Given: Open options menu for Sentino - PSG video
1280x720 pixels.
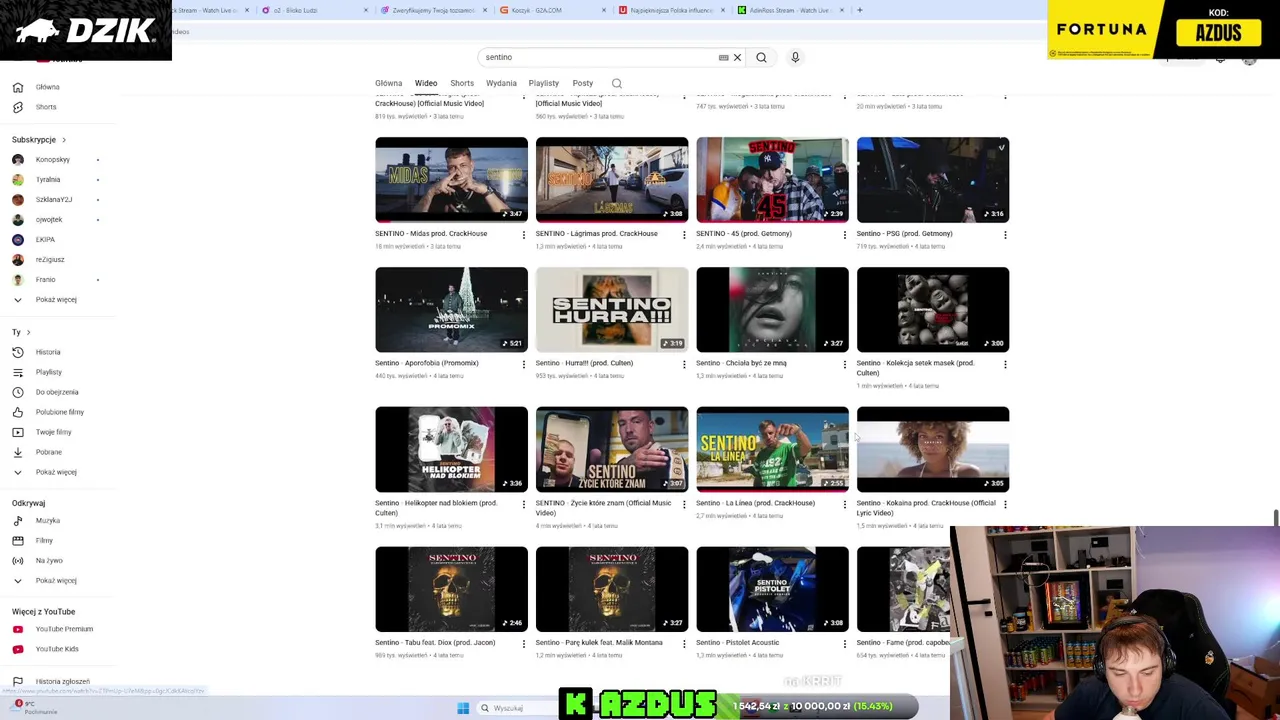Looking at the screenshot, I should tap(1005, 235).
